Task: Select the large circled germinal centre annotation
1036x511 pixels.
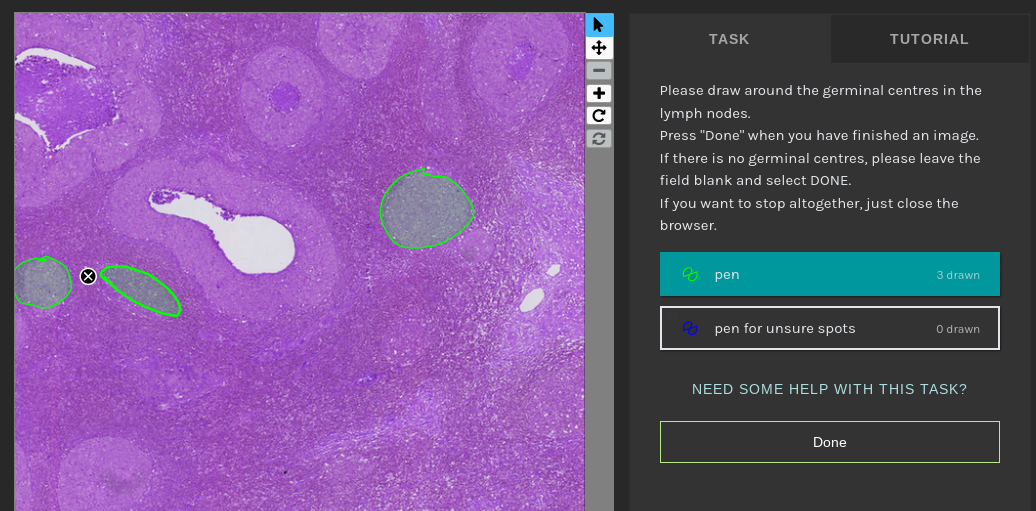Action: point(427,209)
